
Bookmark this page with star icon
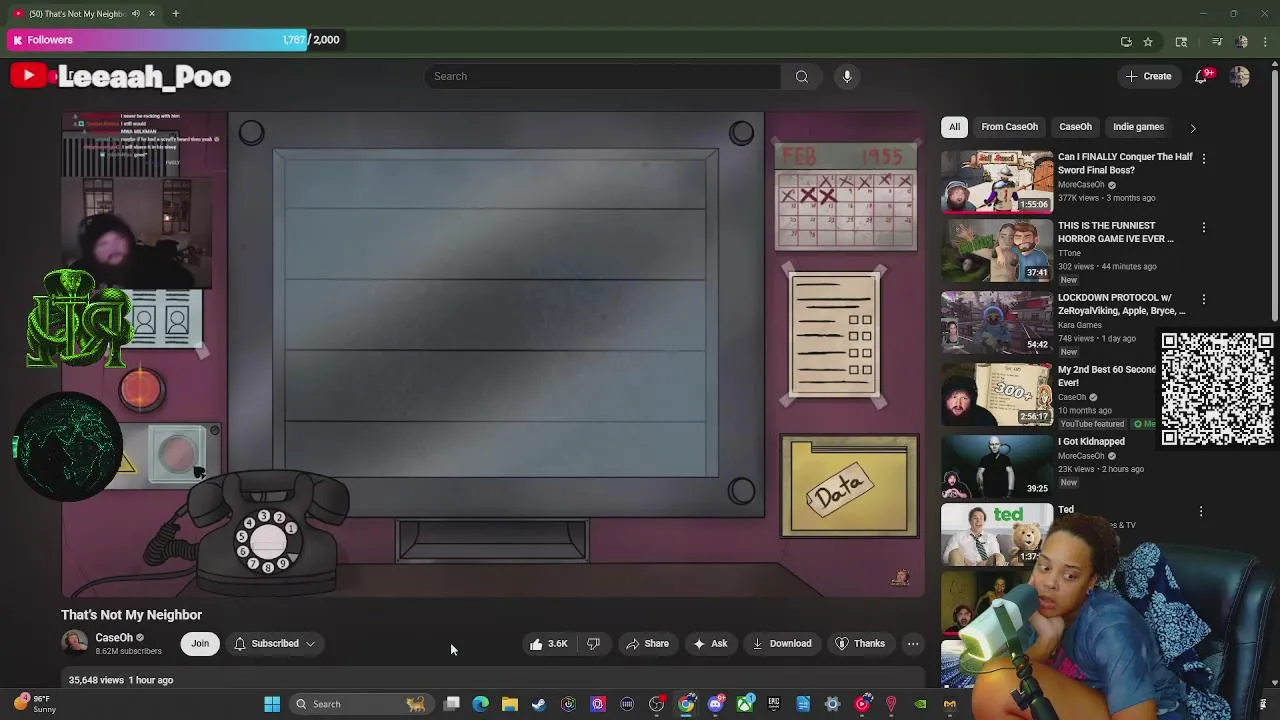coord(1148,41)
